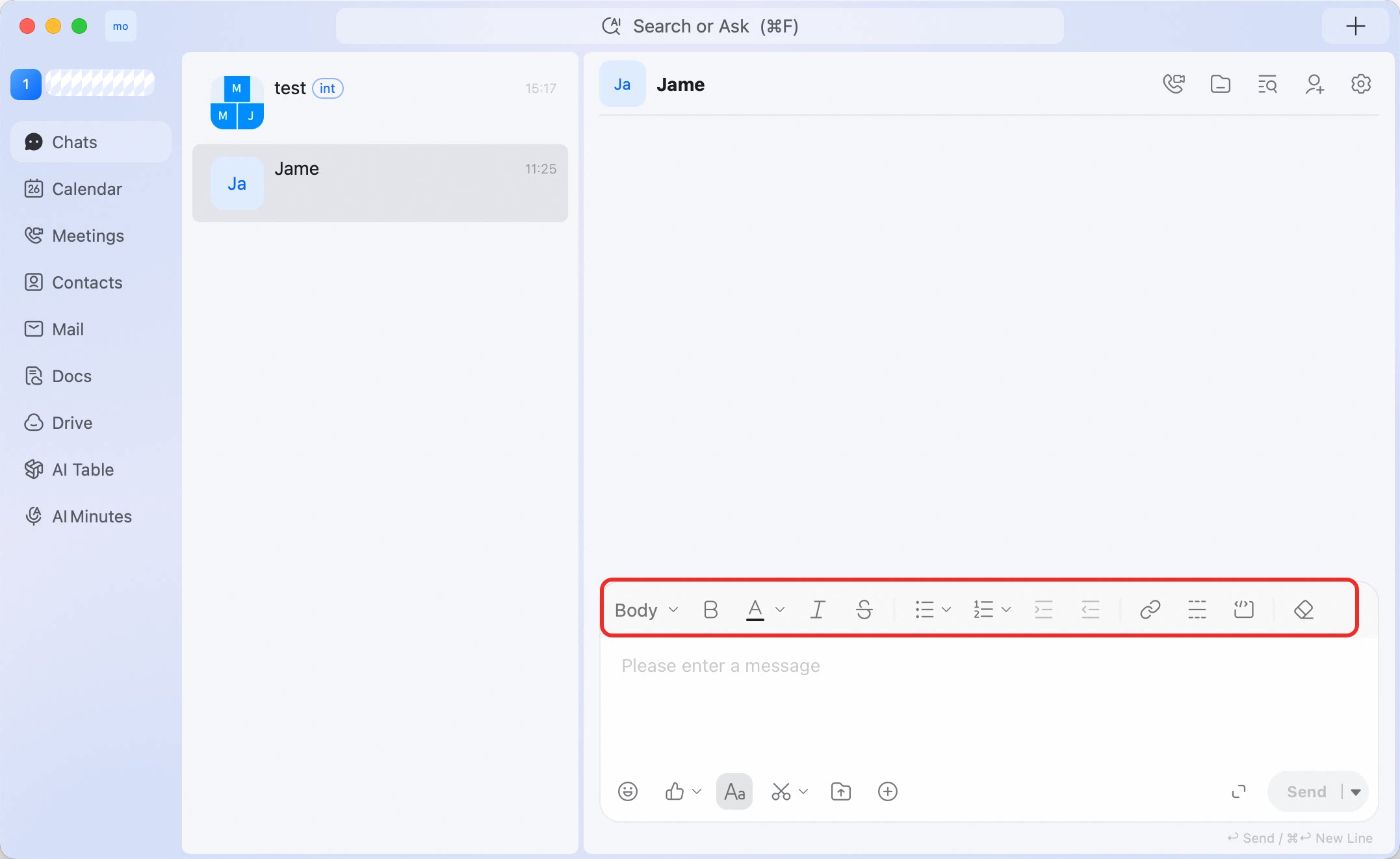Insert a hyperlink in the message
This screenshot has height=859, width=1400.
(1150, 609)
